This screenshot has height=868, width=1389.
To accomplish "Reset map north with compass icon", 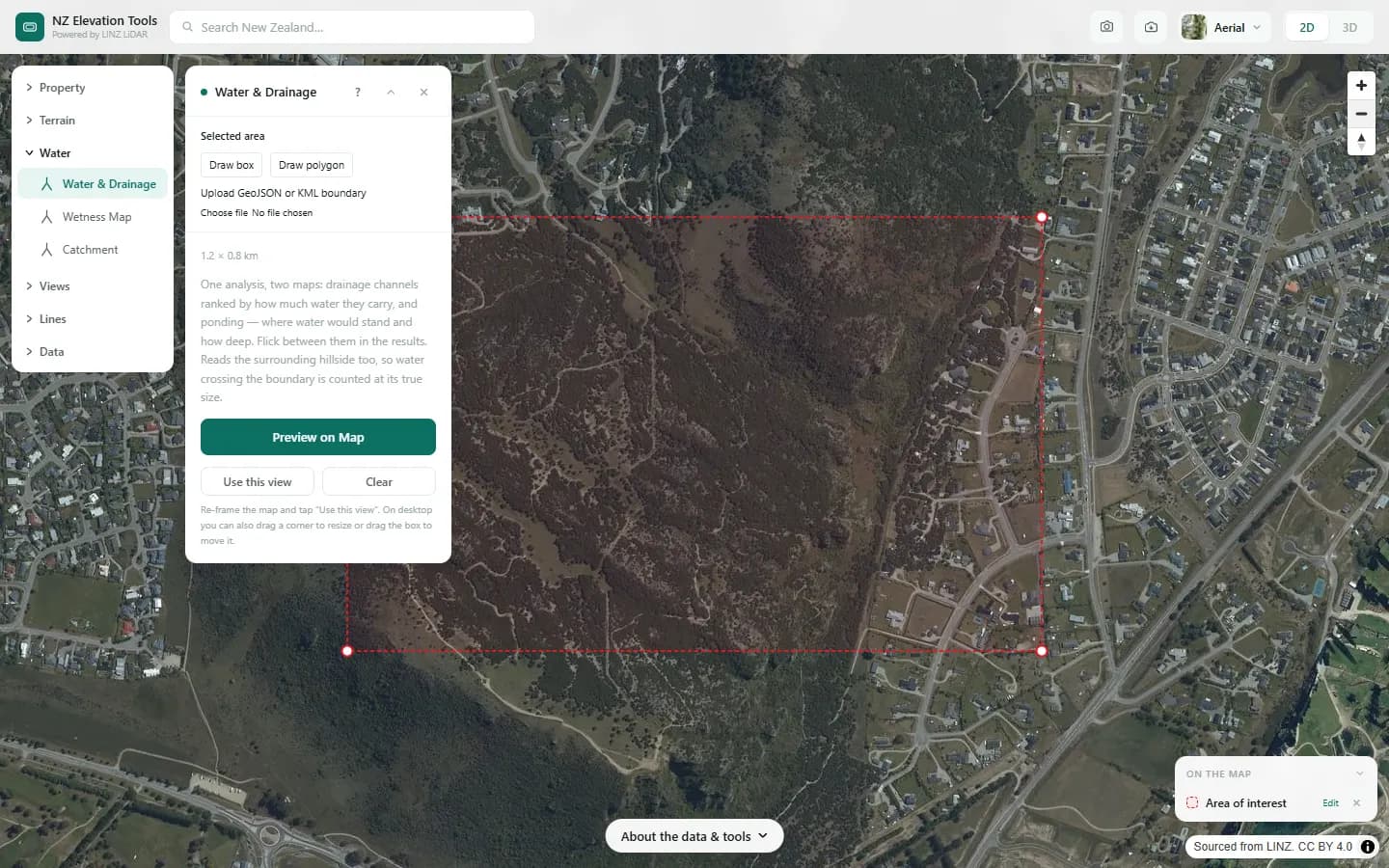I will [x=1361, y=142].
